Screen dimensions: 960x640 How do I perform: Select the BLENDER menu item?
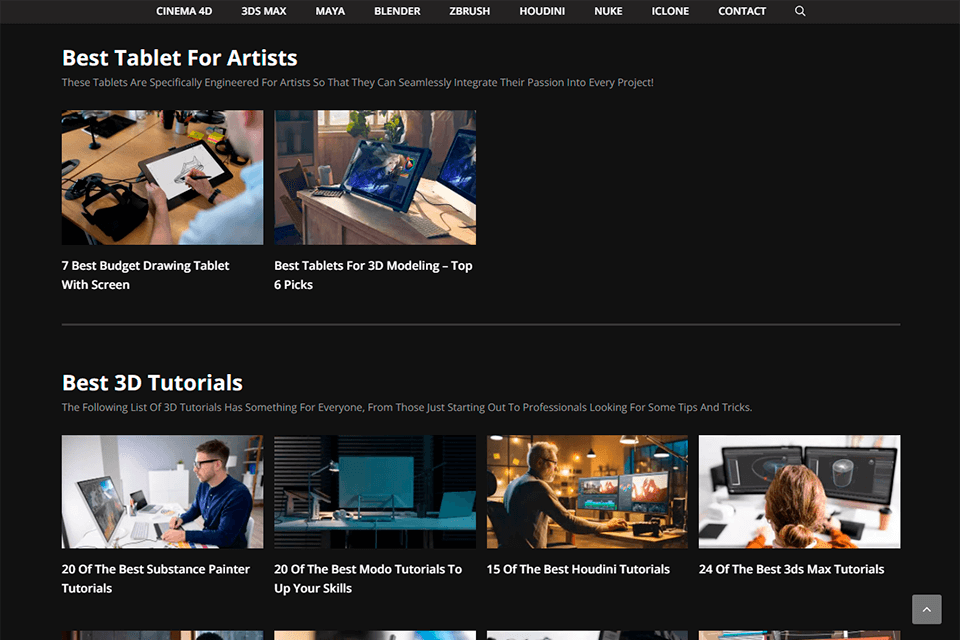(397, 11)
